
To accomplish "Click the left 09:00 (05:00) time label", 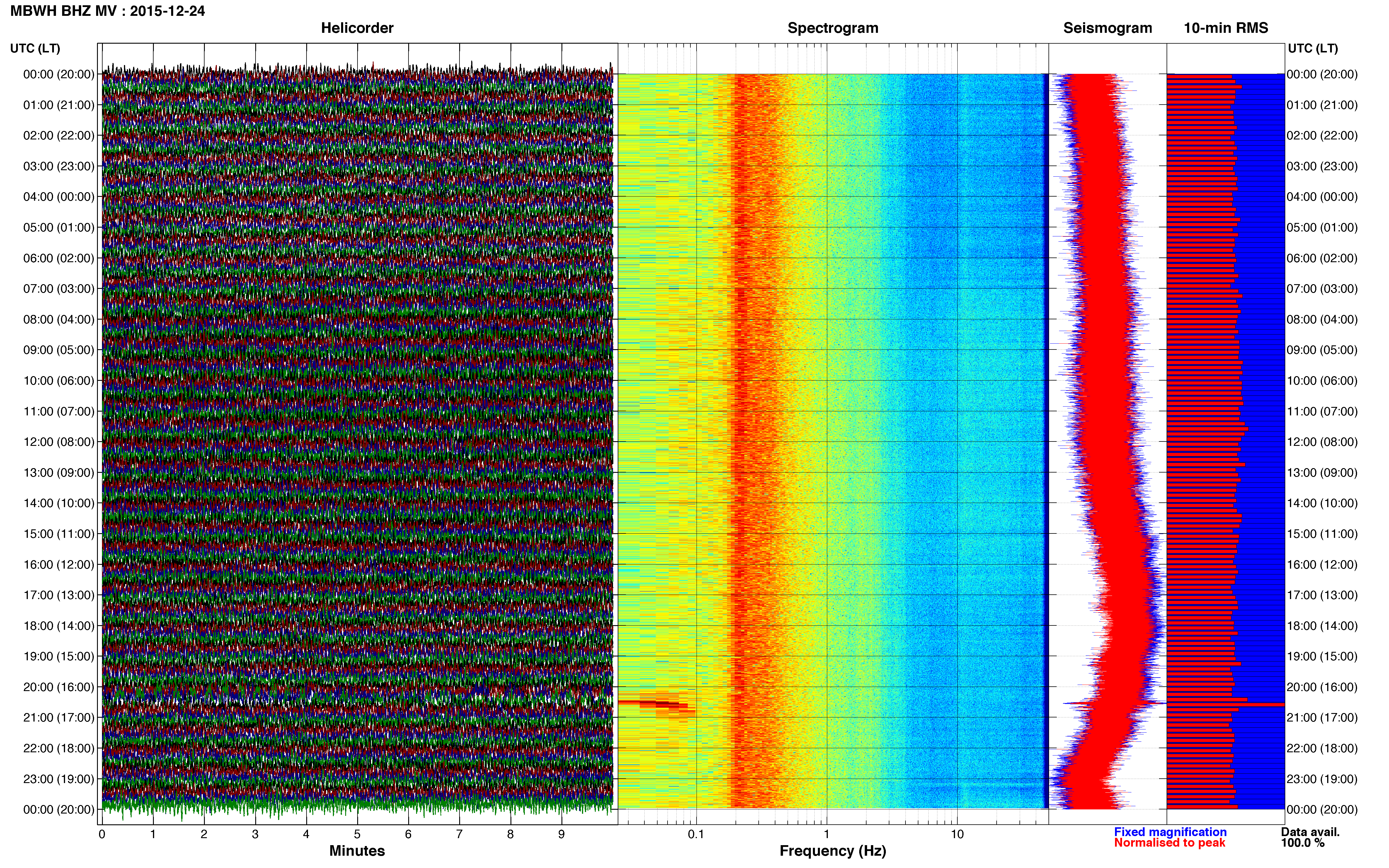I will 59,350.
